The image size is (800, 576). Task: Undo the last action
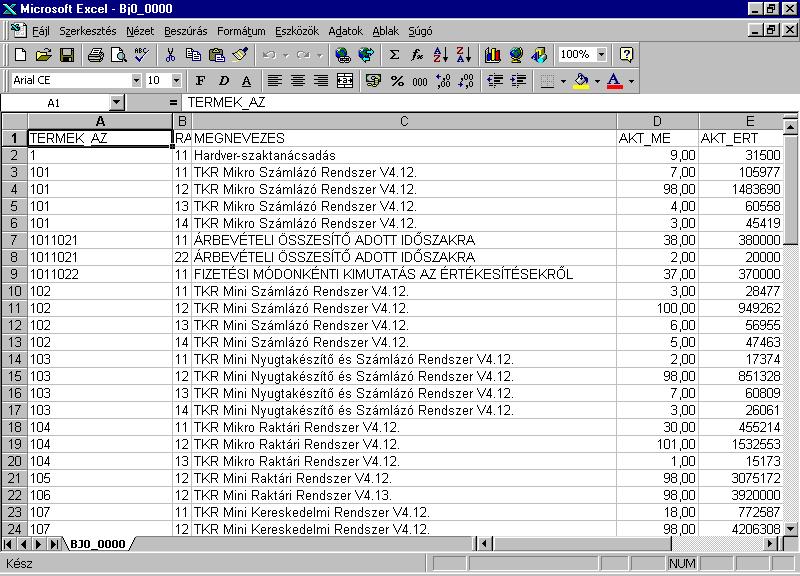(269, 55)
